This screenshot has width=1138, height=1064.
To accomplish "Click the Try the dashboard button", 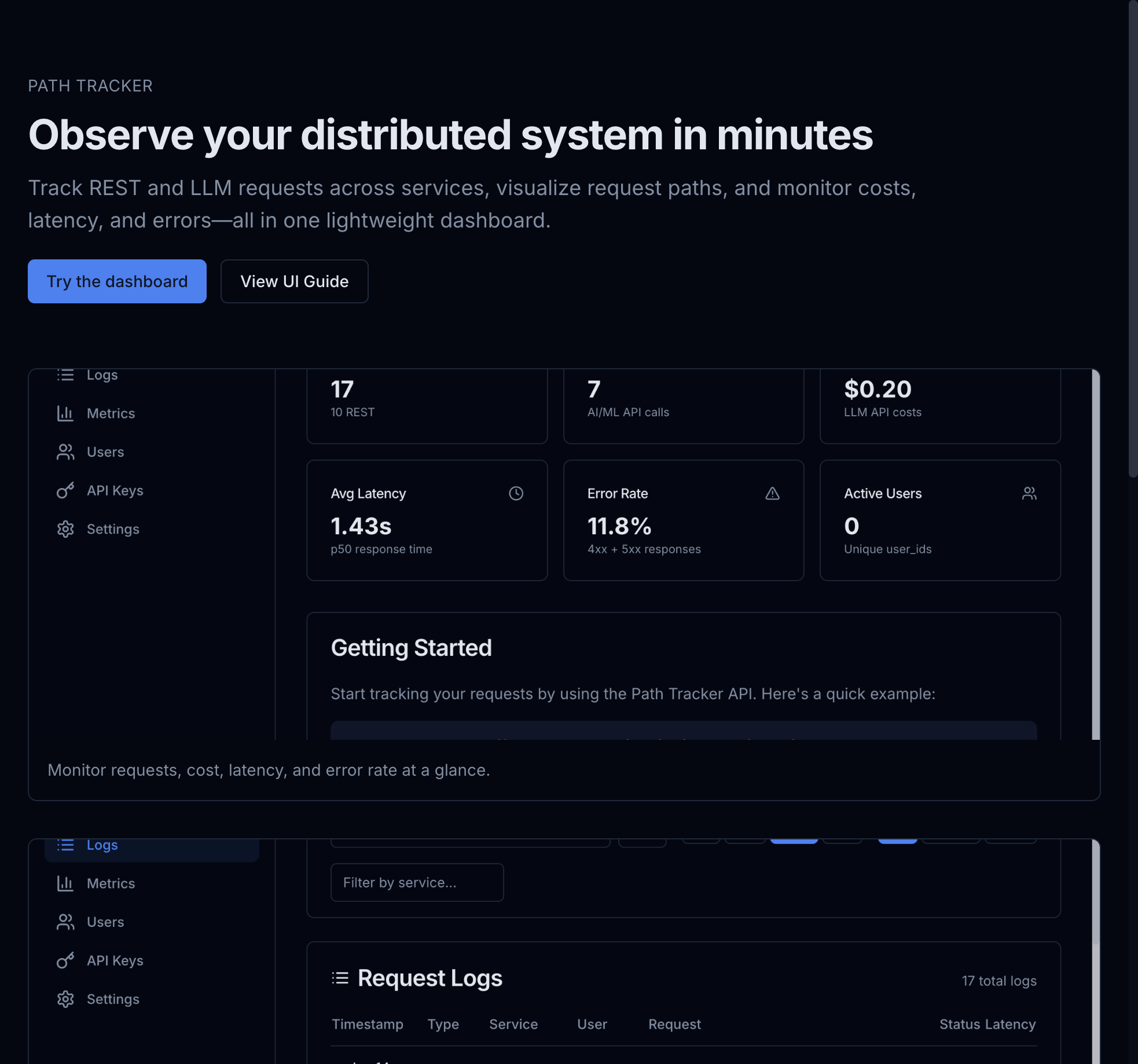I will [x=117, y=281].
